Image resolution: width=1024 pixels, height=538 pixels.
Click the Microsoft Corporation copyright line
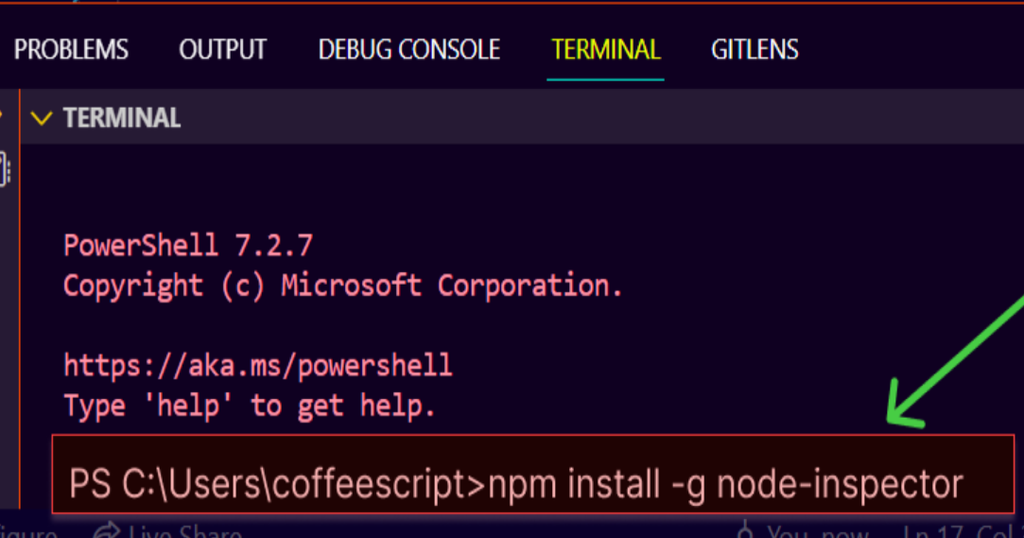tap(343, 285)
